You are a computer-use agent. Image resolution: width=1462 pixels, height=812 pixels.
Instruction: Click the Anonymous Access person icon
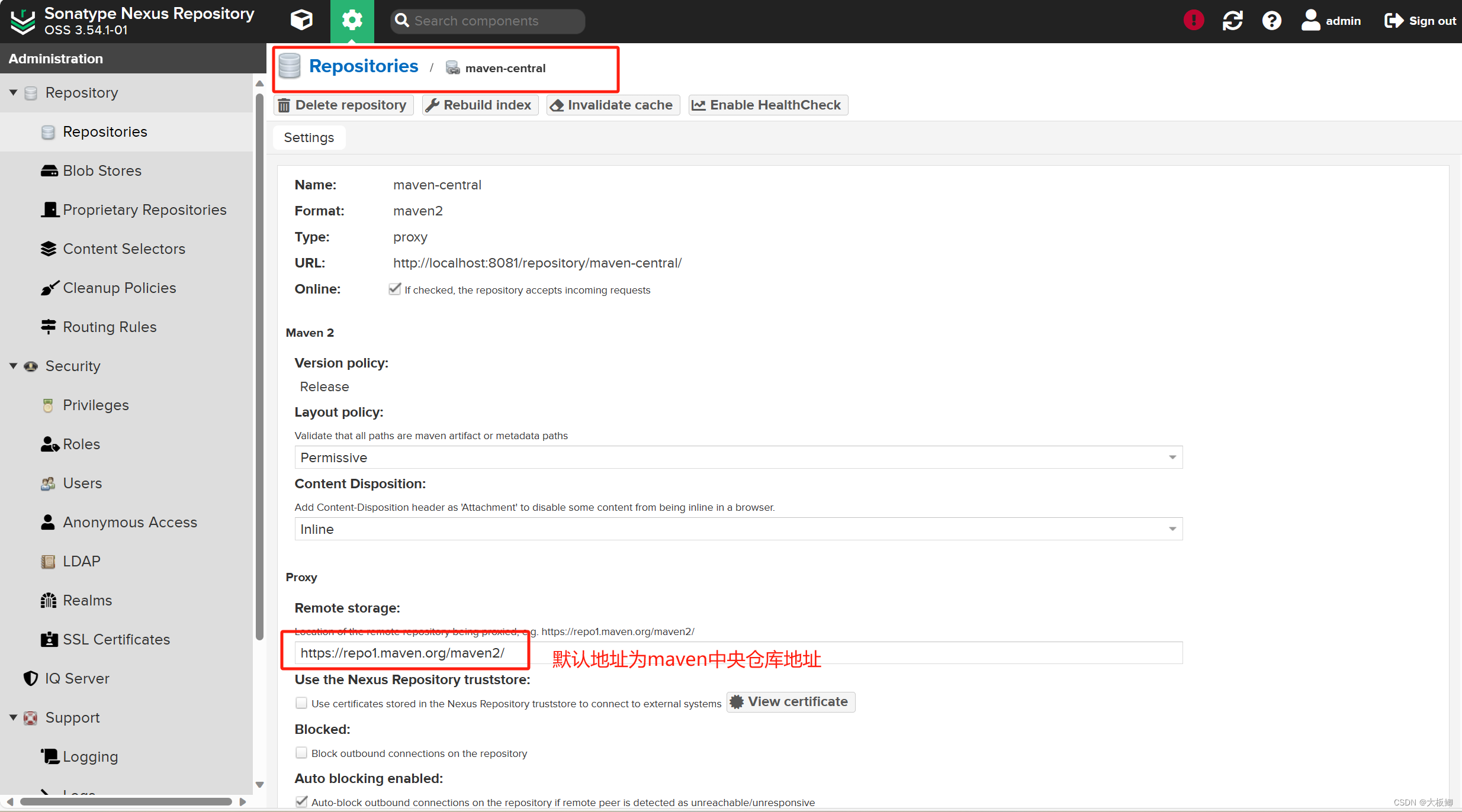48,522
